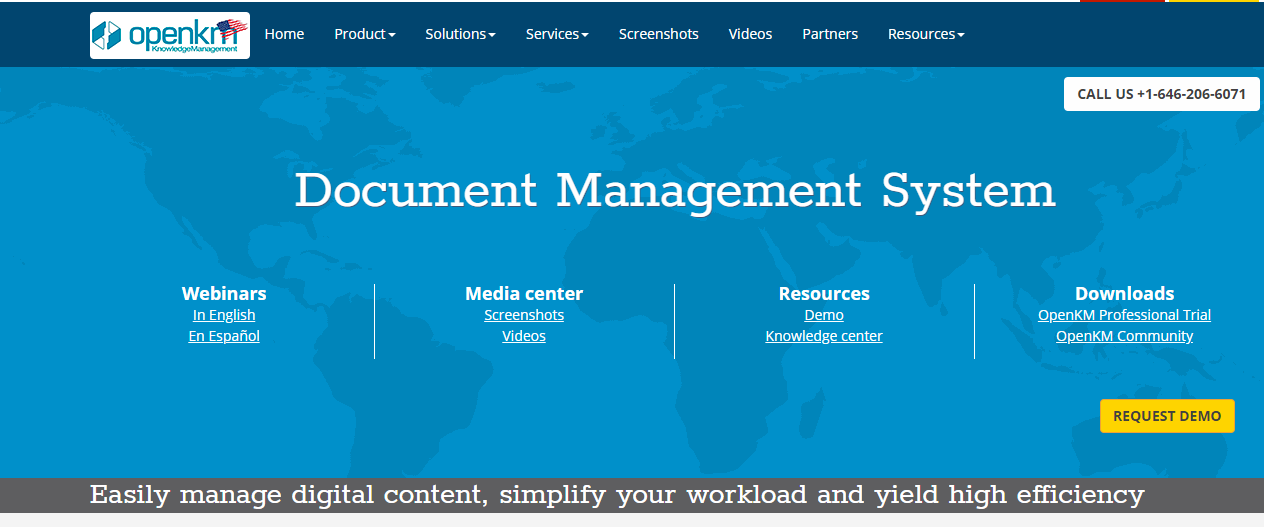This screenshot has width=1264, height=527.
Task: Download the OpenKM Professional Trial
Action: [1124, 315]
